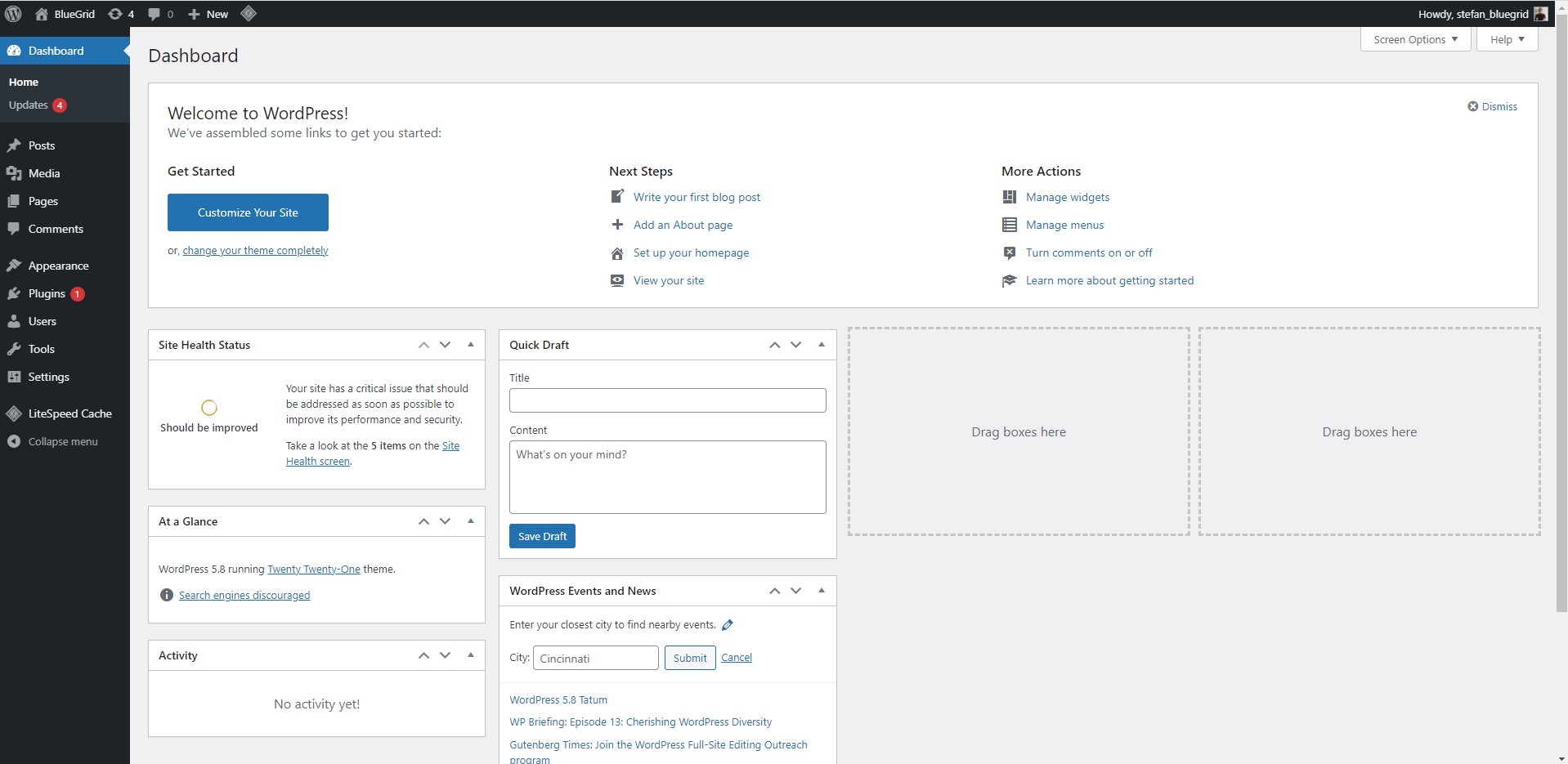Click Learn more about getting started link
Viewport: 1568px width, 764px height.
[x=1109, y=280]
